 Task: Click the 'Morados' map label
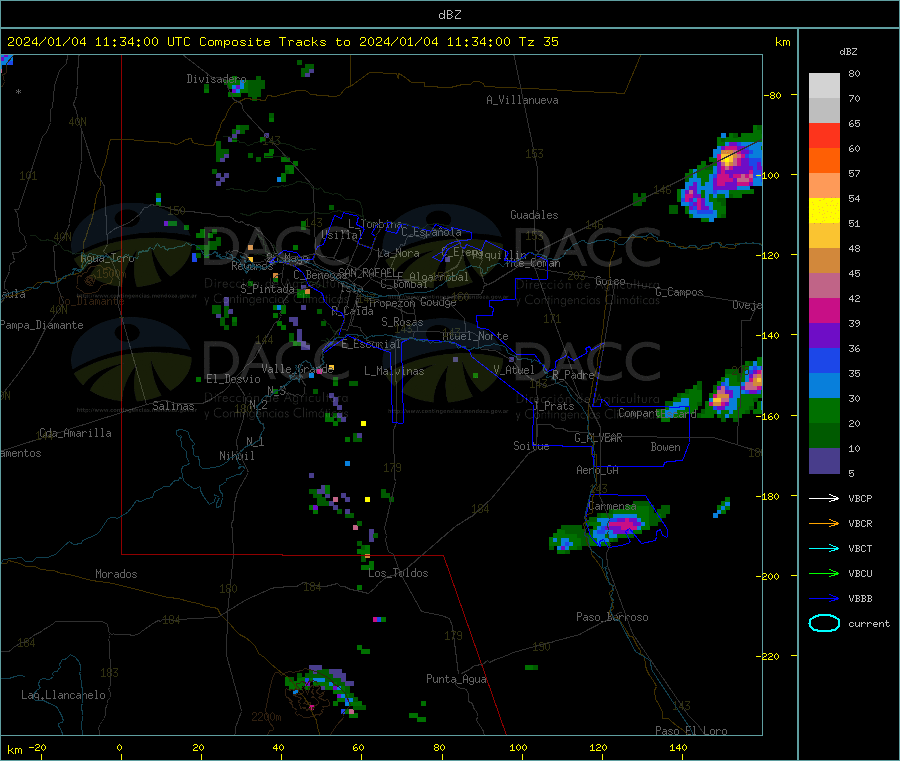click(116, 574)
